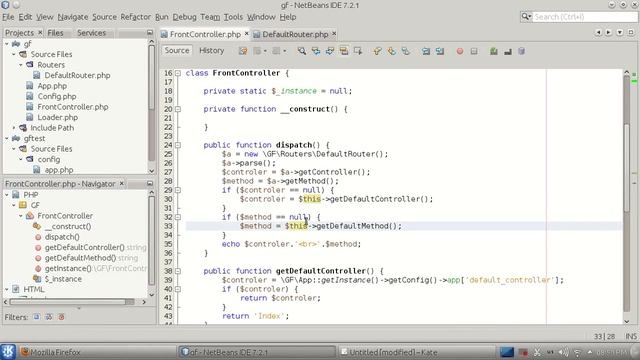Image resolution: width=640 pixels, height=360 pixels.
Task: Select $_instance field in Navigator
Action: pos(63,279)
